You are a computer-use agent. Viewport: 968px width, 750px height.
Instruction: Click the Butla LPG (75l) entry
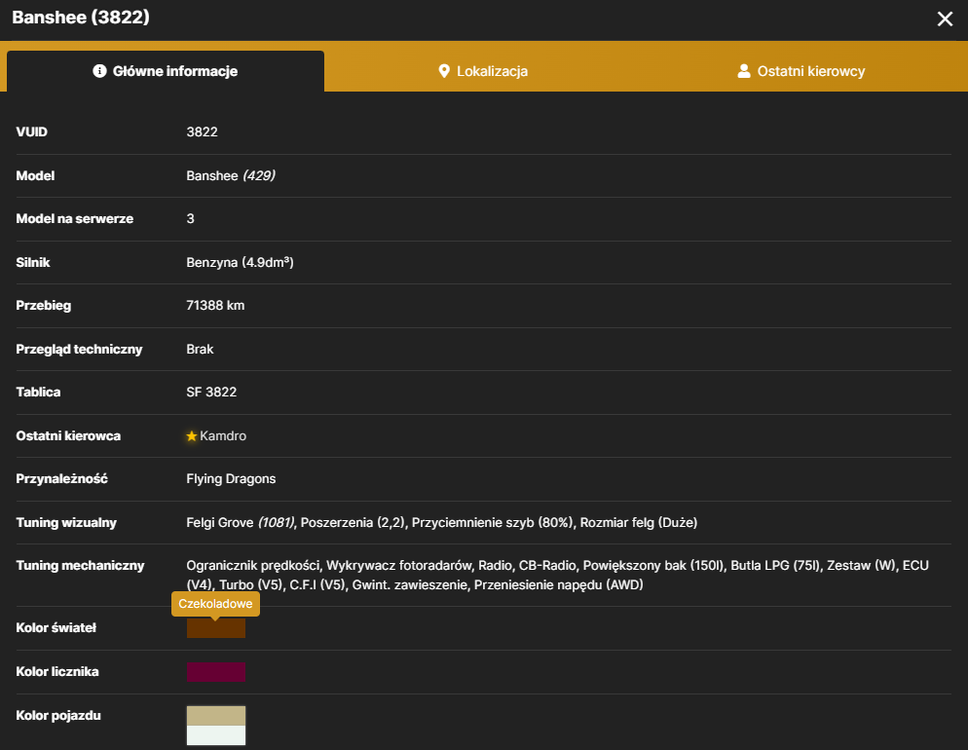tap(775, 565)
